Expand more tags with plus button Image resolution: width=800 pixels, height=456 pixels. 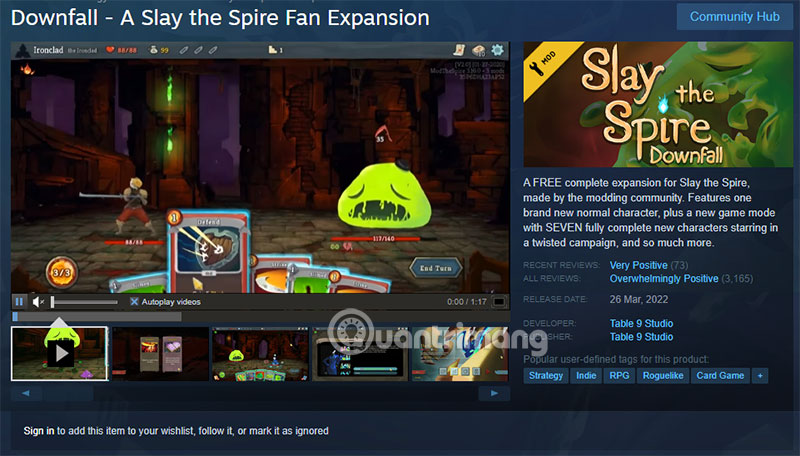[760, 376]
